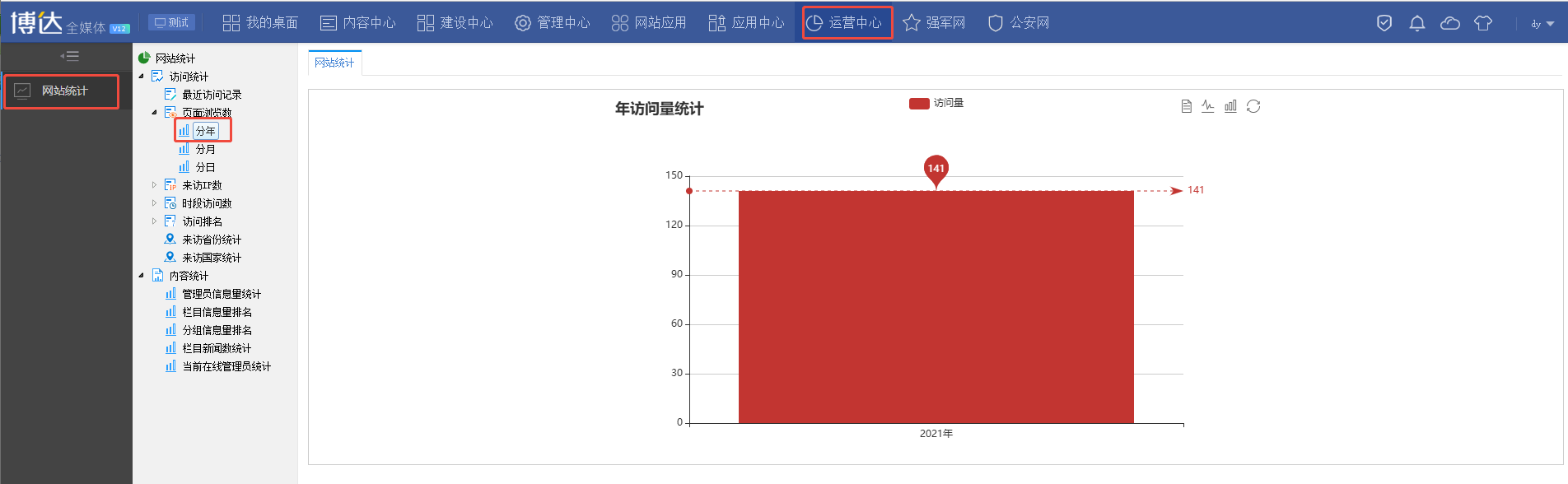Click the cloud icon in top bar
This screenshot has height=484, width=1568.
click(1450, 23)
